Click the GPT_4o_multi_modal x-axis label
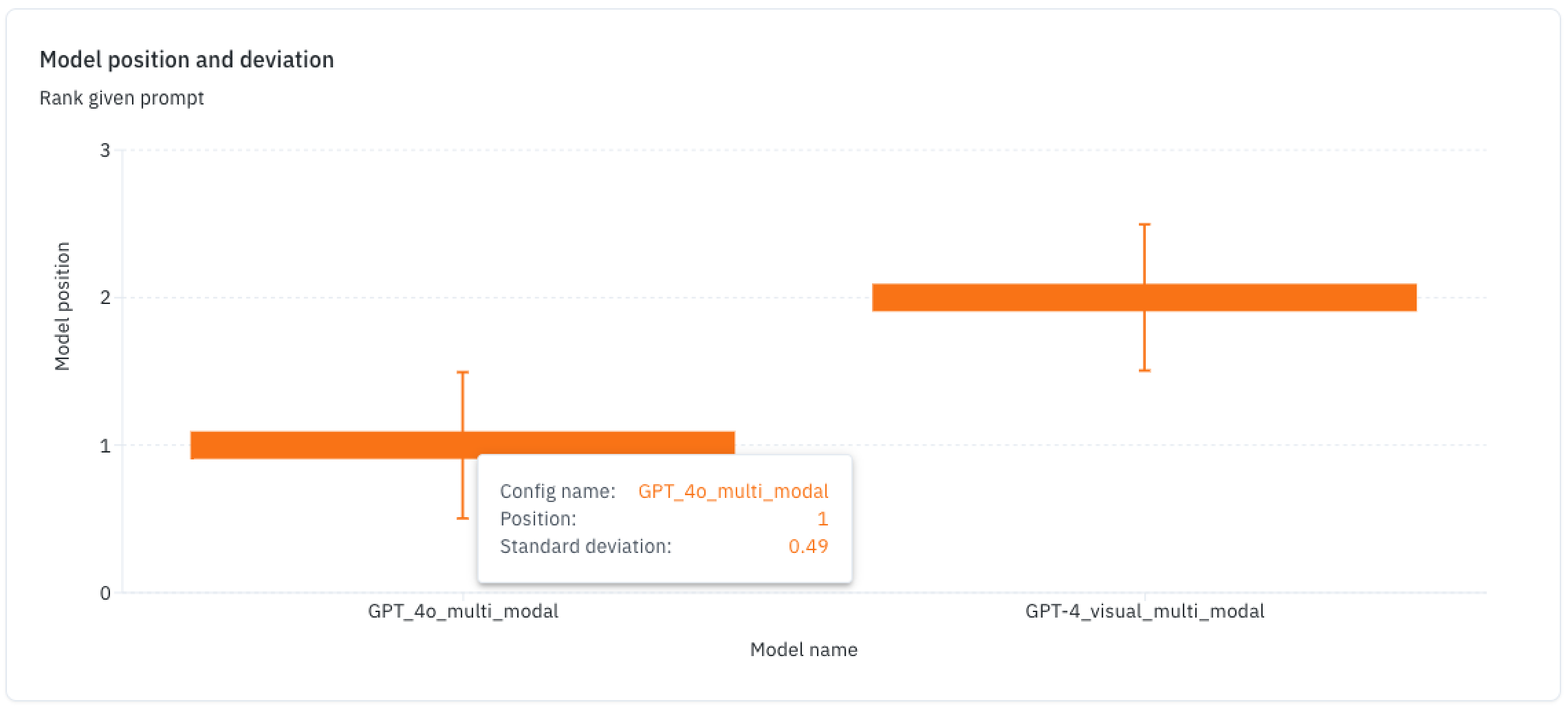The image size is (1568, 707). pyautogui.click(x=463, y=611)
